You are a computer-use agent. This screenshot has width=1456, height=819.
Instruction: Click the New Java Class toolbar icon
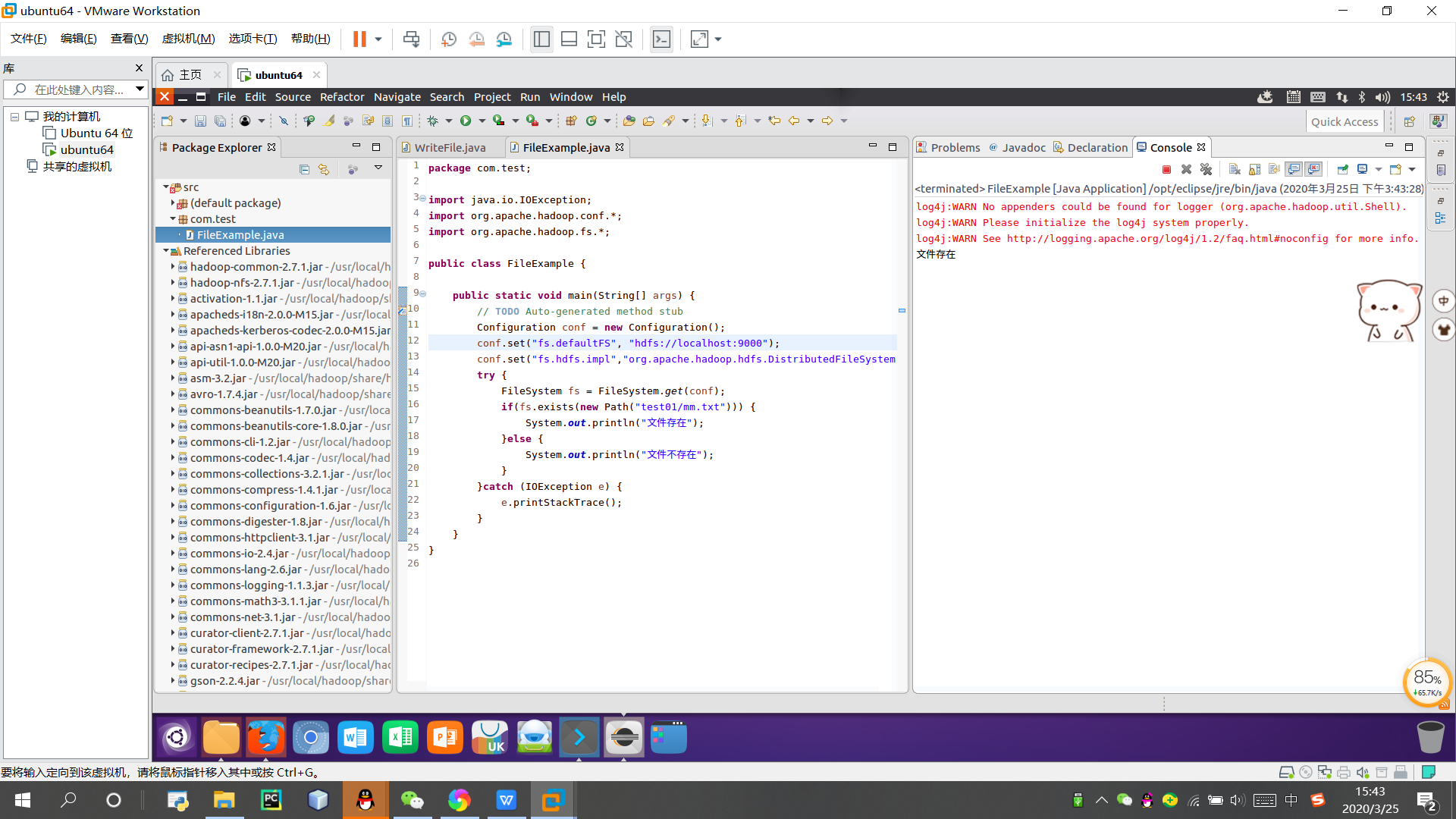point(591,121)
